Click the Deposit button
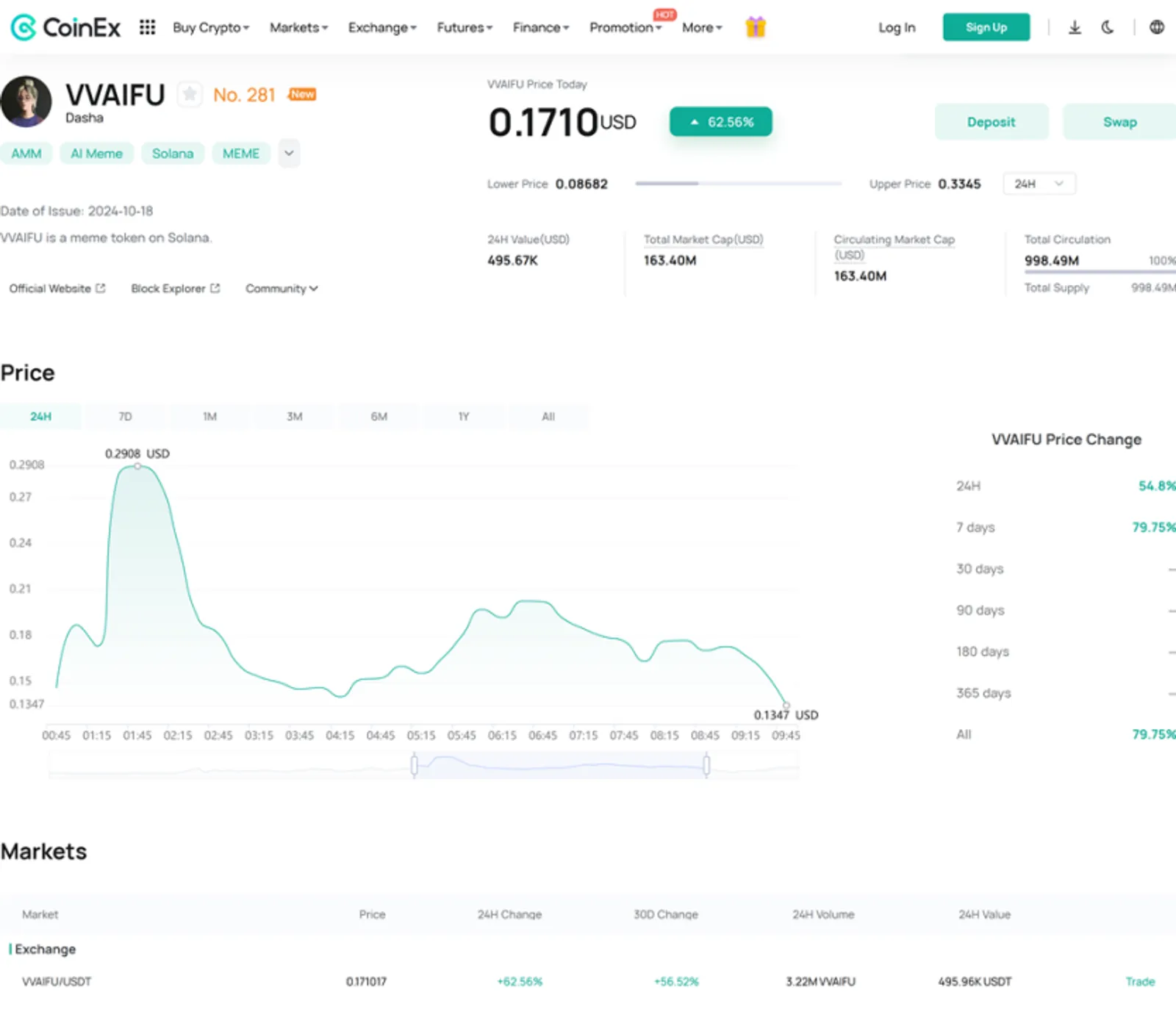 click(991, 122)
